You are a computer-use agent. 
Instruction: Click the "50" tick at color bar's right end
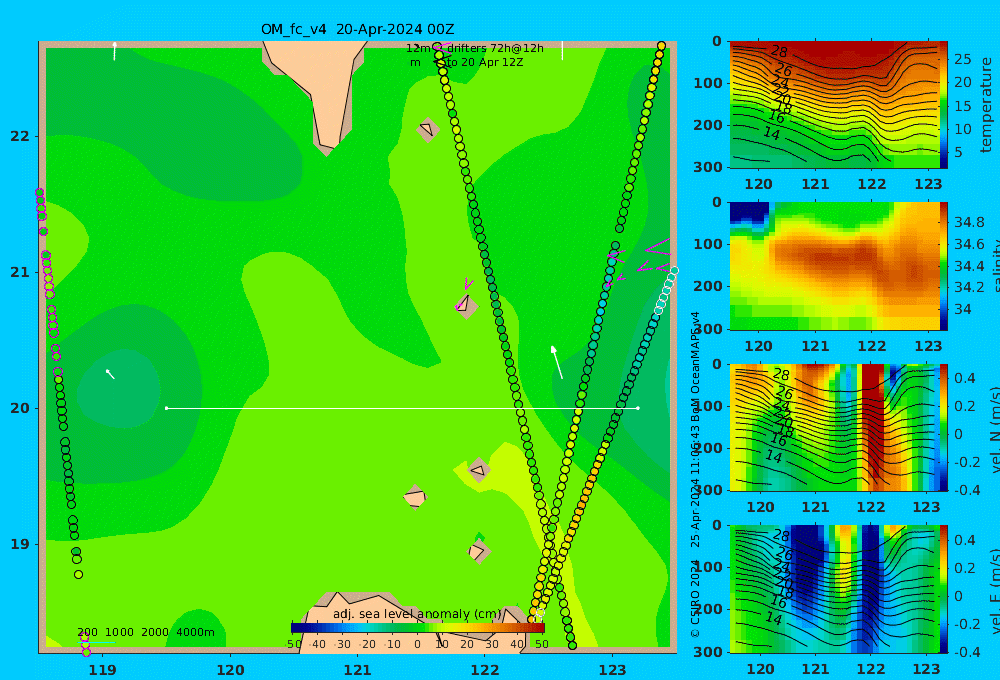pos(541,644)
